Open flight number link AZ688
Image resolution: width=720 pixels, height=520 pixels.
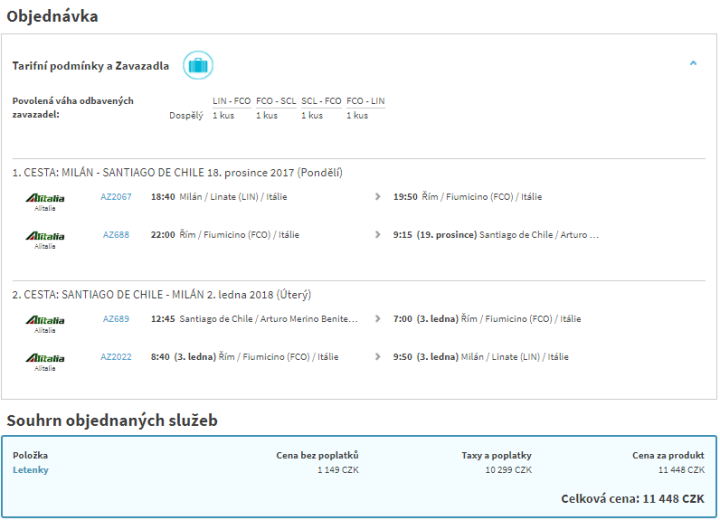click(116, 235)
